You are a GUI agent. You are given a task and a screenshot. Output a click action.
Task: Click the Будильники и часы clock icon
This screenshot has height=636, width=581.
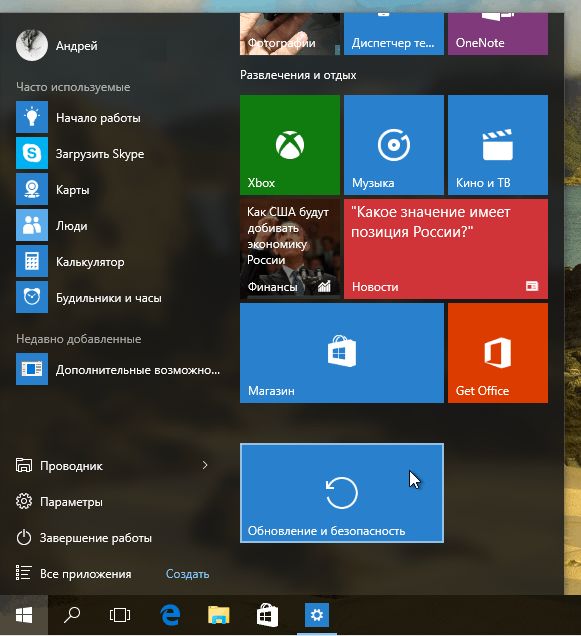32,297
